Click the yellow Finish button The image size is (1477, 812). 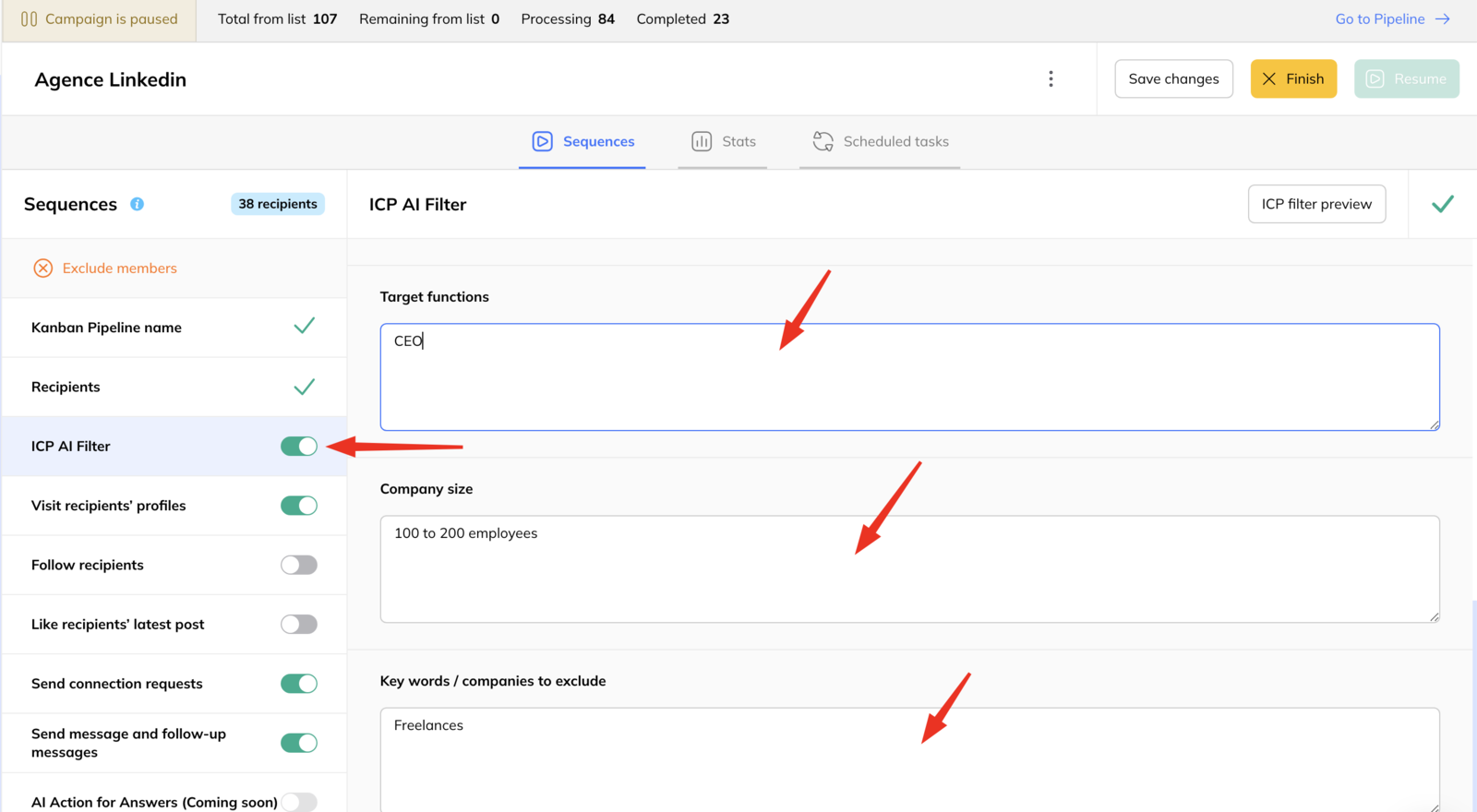click(x=1293, y=78)
